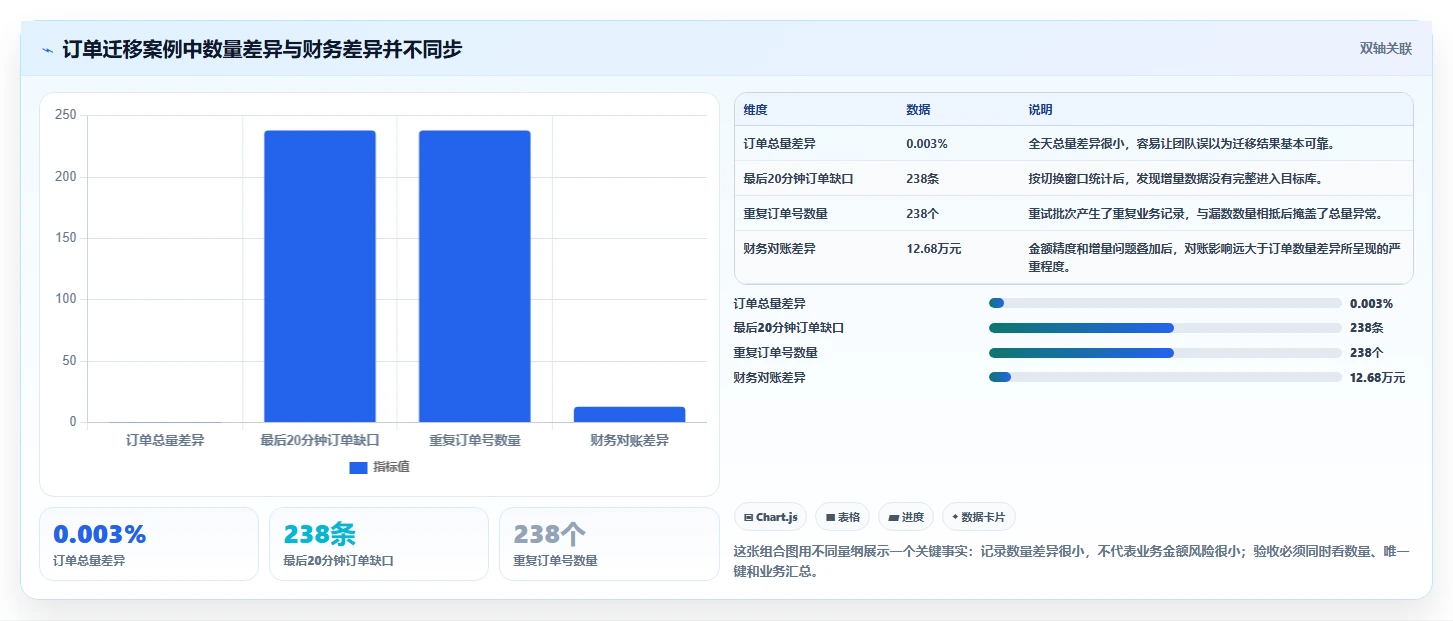Click the 维度 column header
1453x621 pixels.
tap(755, 110)
